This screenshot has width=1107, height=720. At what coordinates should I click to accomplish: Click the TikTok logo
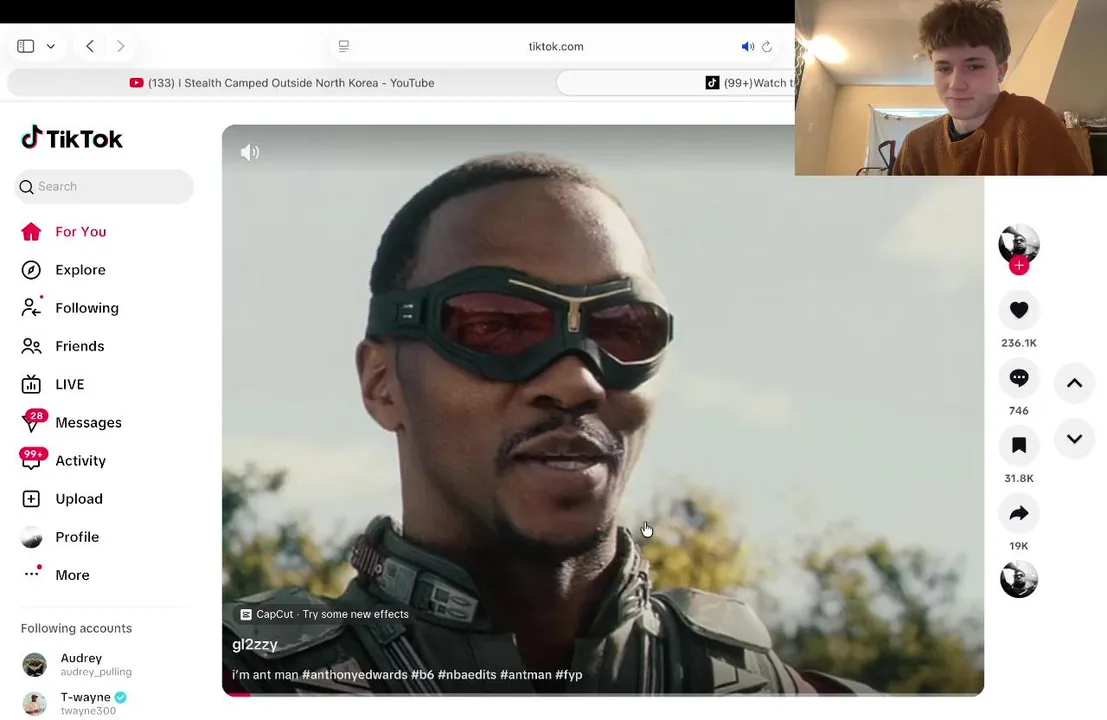(x=71, y=138)
